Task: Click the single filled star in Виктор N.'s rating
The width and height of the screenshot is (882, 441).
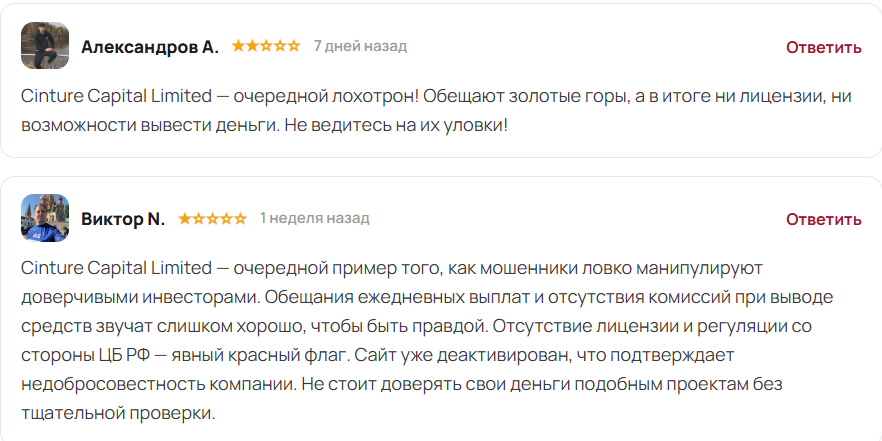Action: (185, 218)
